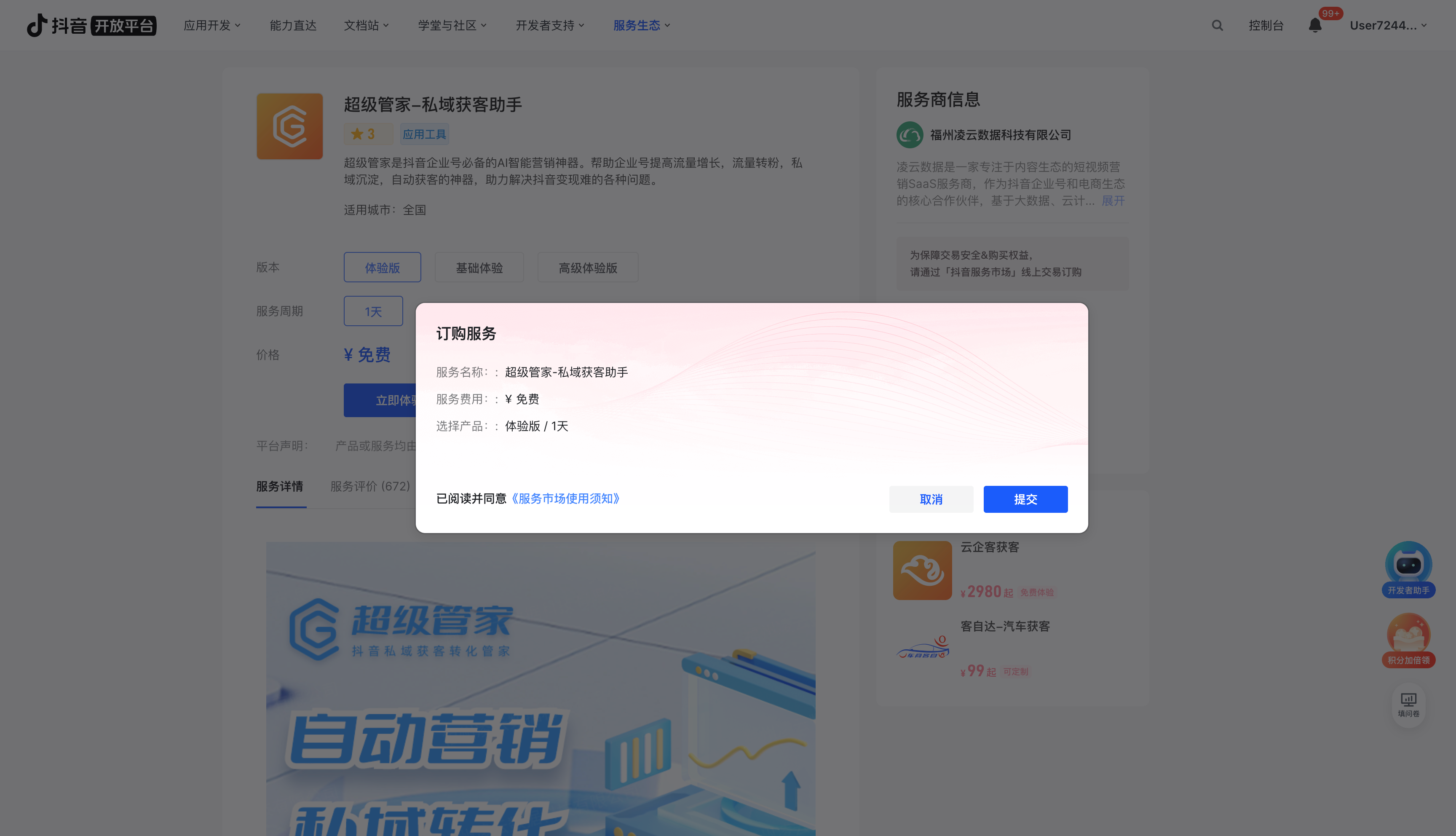Open the 《服务市场使用须知》 link
Viewport: 1456px width, 836px height.
pos(565,498)
